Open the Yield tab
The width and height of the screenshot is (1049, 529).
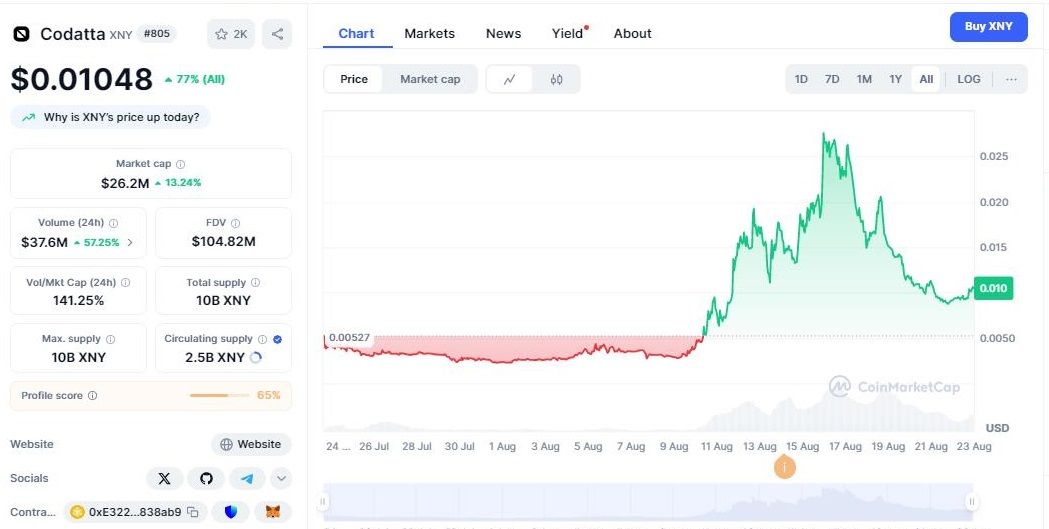coord(568,33)
